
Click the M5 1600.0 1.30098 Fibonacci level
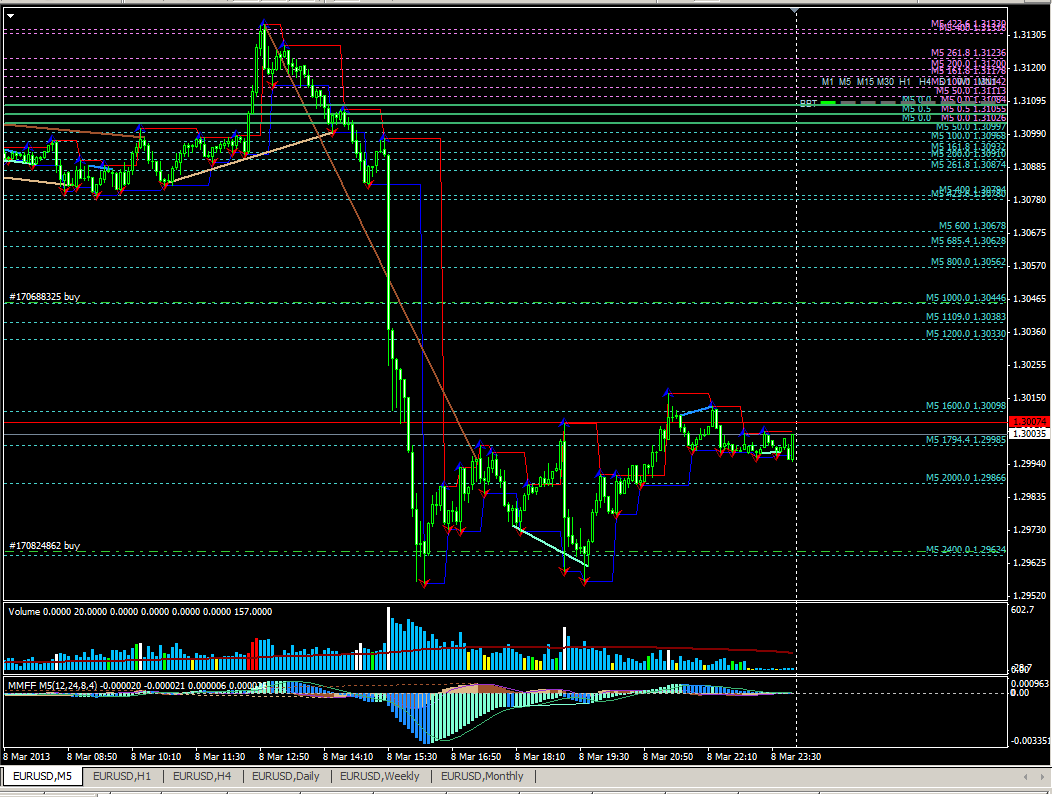[965, 406]
